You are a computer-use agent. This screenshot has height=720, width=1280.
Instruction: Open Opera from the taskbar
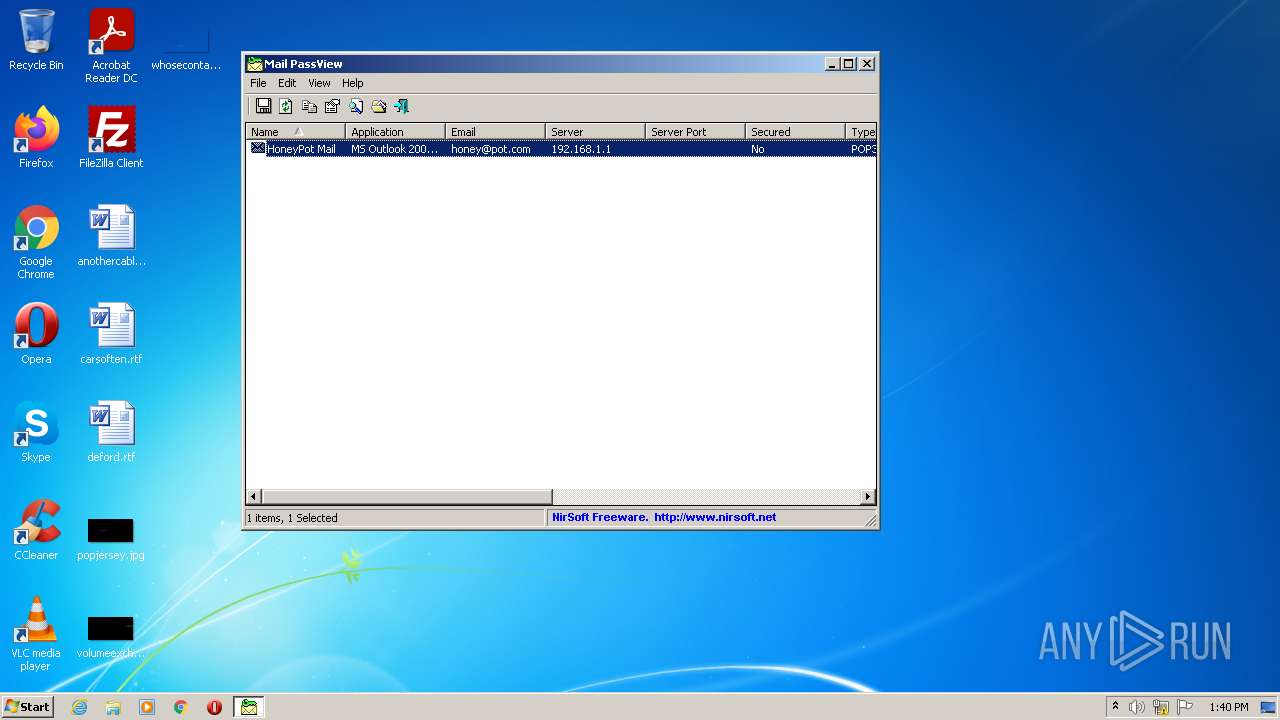click(x=214, y=707)
